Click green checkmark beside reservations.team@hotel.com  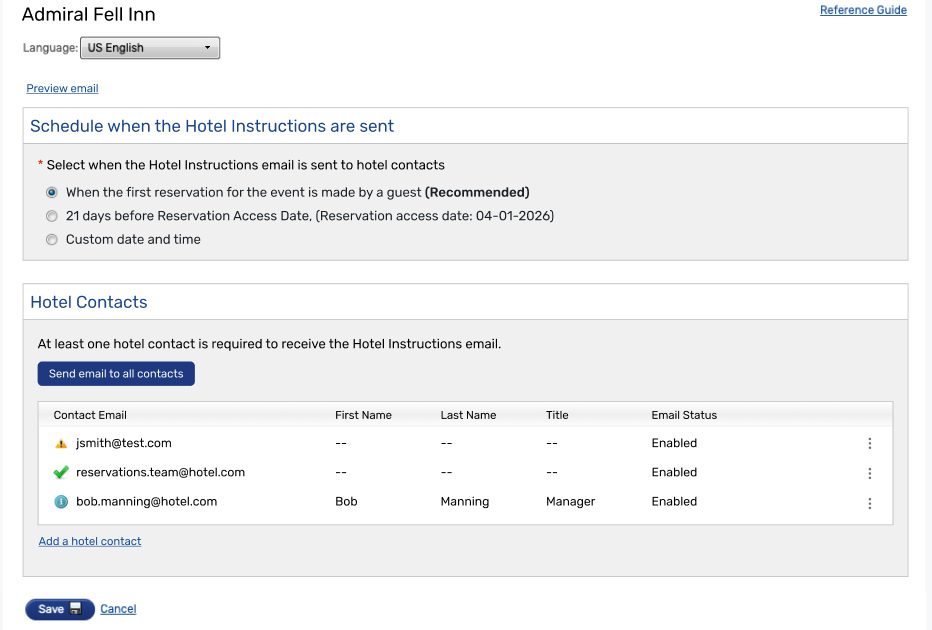point(61,472)
